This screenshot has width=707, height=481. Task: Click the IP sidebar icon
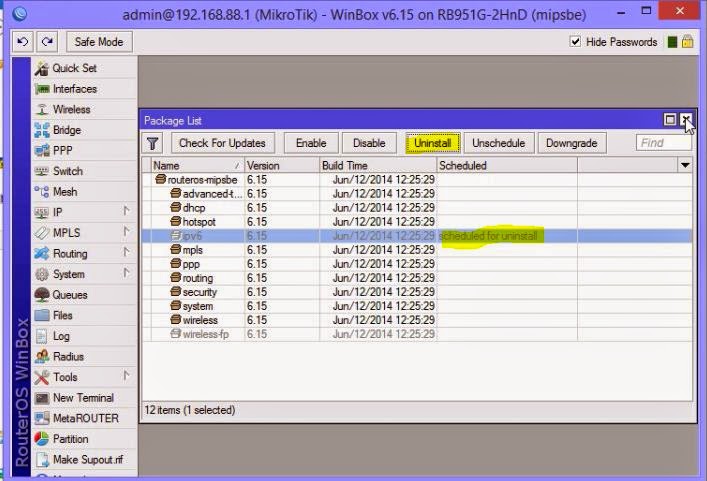[x=41, y=212]
